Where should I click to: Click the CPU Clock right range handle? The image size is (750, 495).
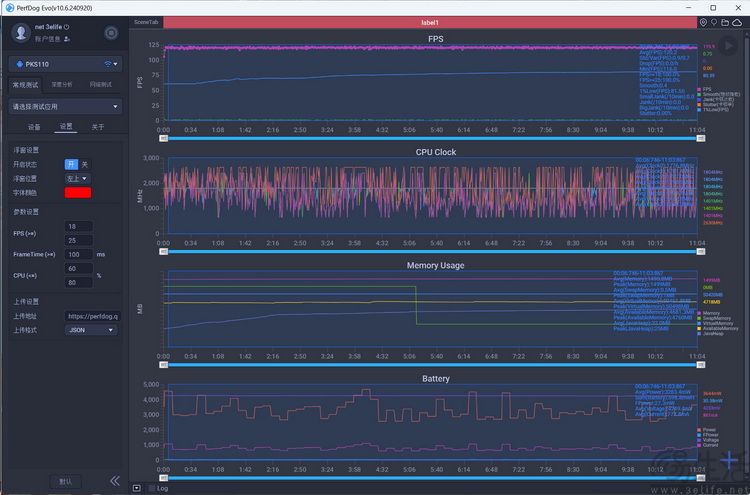click(x=701, y=252)
